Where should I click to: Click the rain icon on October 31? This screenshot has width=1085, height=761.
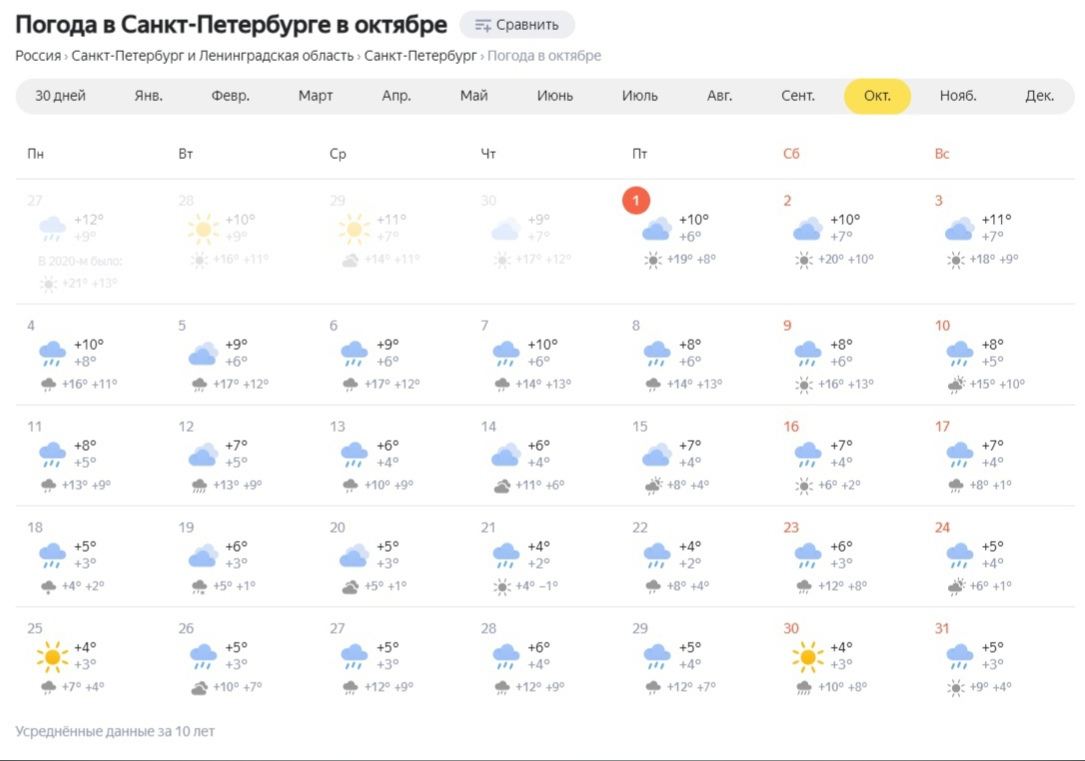958,655
